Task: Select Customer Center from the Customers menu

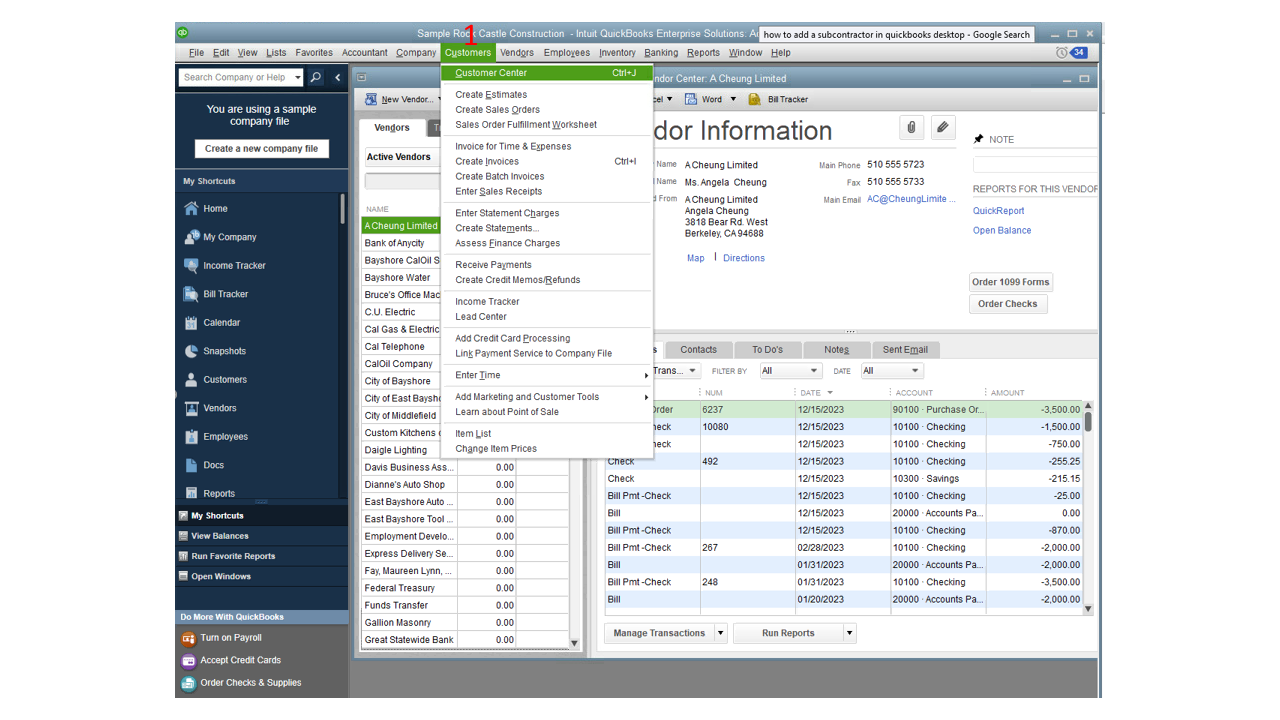Action: point(546,73)
